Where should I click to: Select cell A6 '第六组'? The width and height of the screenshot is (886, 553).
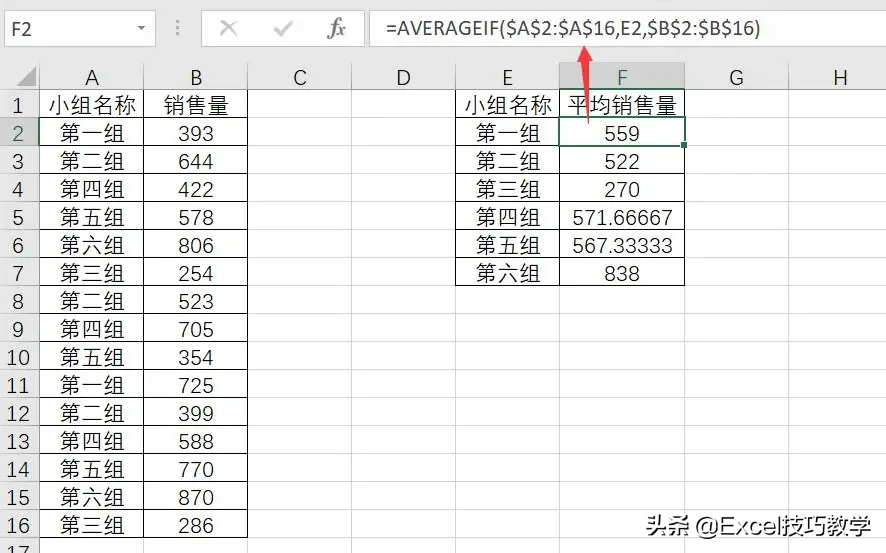point(92,245)
